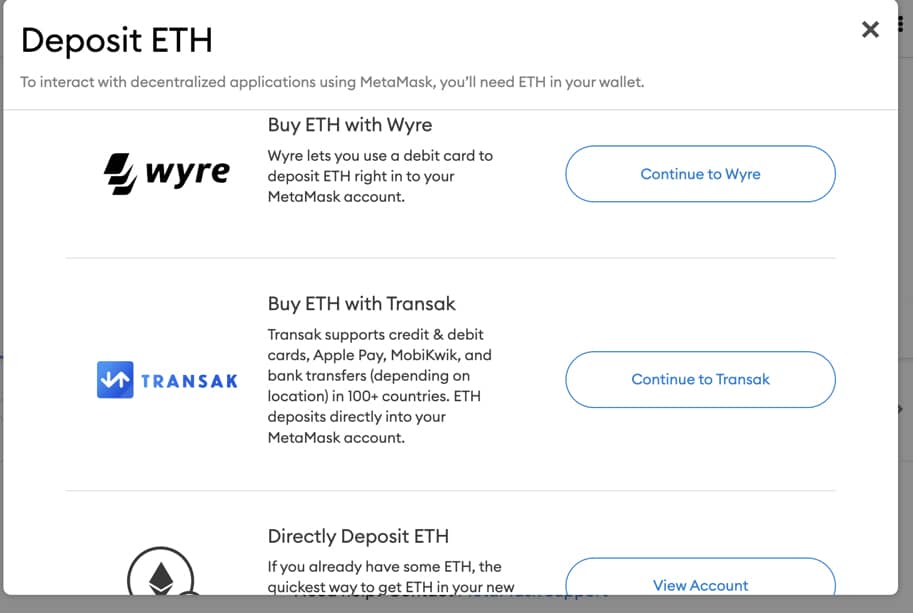Image resolution: width=913 pixels, height=613 pixels.
Task: Close the Deposit ETH dialog
Action: pyautogui.click(x=870, y=29)
